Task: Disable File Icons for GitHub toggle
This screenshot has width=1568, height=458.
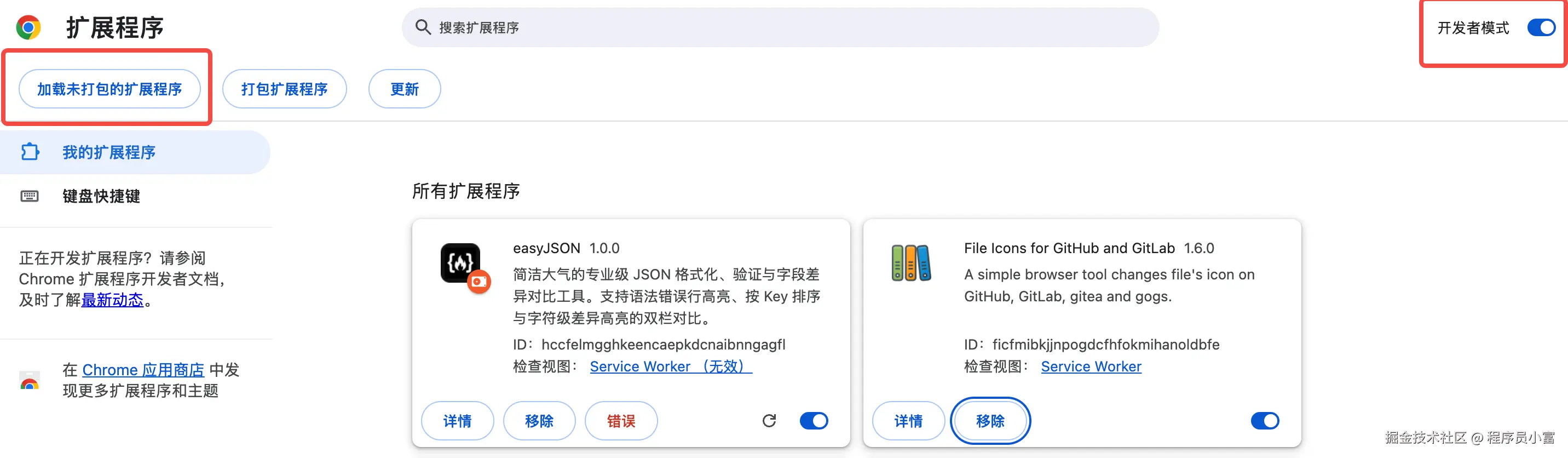Action: point(1265,421)
